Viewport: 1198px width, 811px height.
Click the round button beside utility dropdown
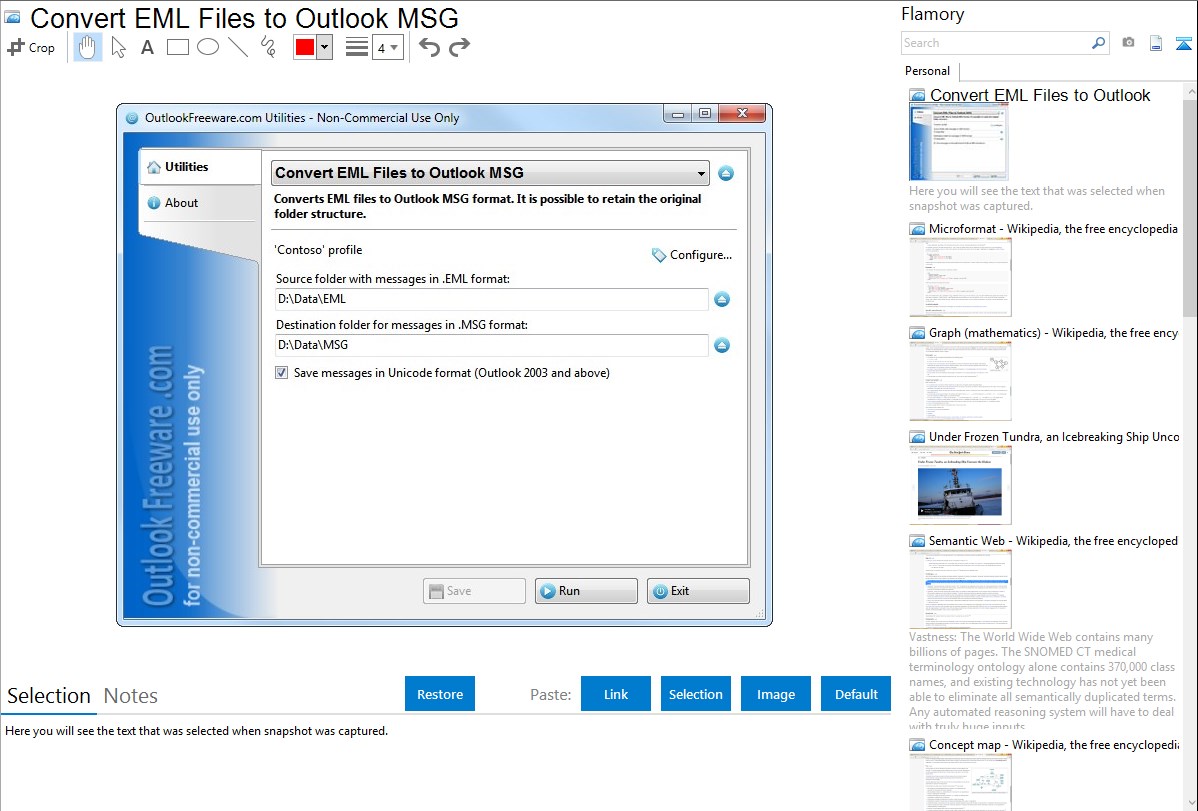(x=726, y=174)
